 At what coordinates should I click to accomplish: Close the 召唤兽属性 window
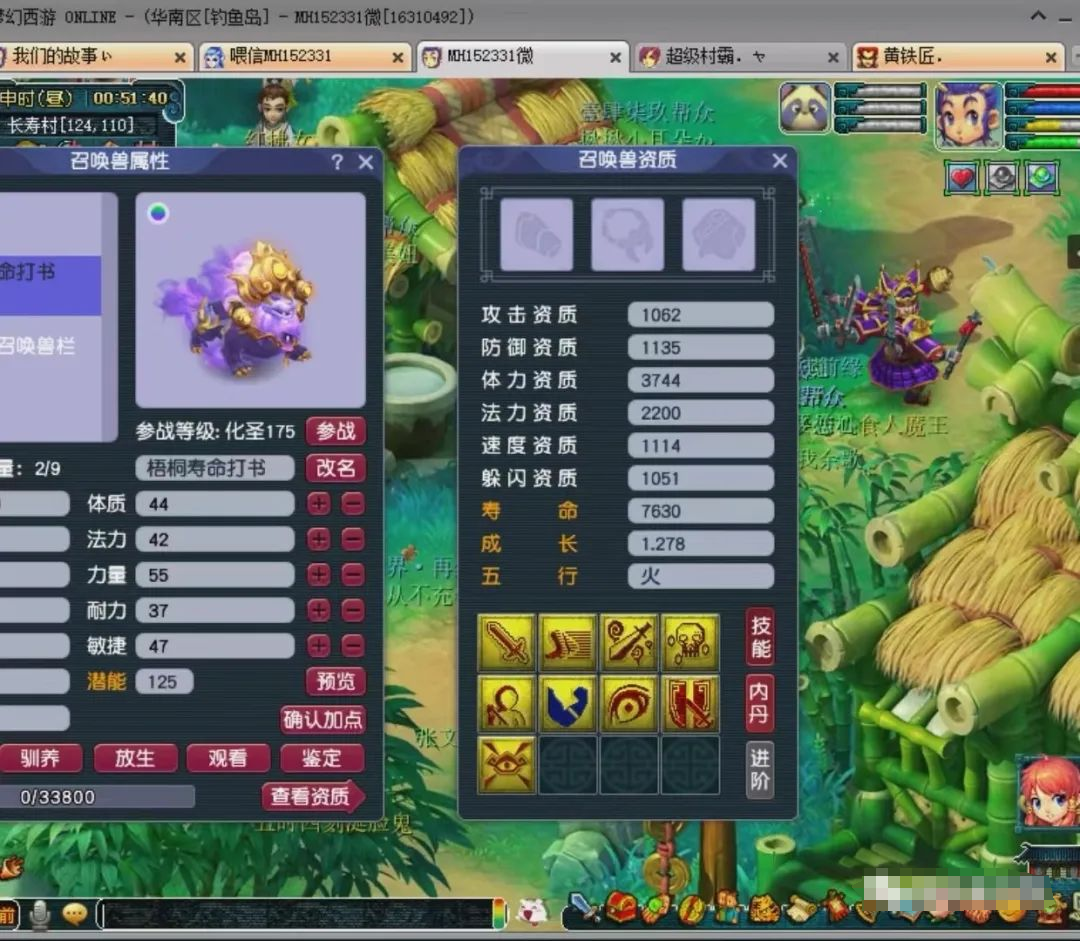(366, 163)
